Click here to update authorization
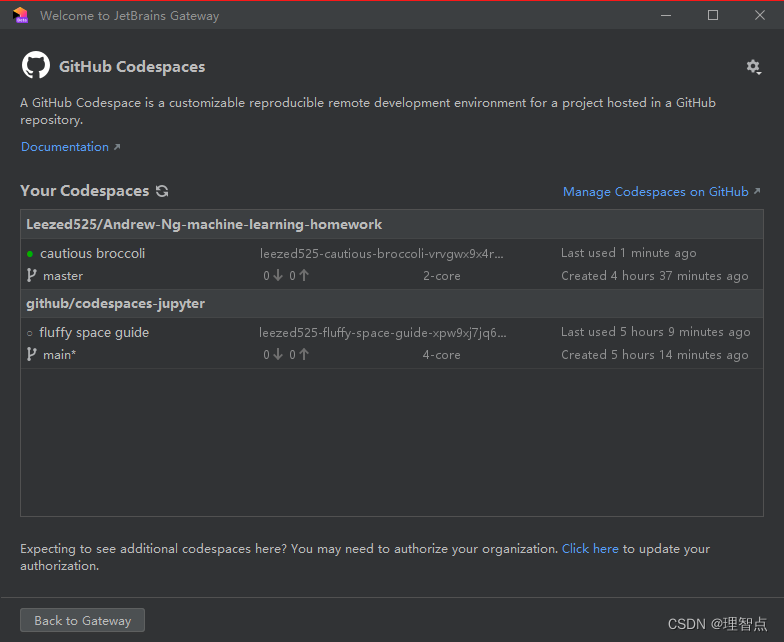Screen dimensions: 784x642 pyautogui.click(x=590, y=548)
